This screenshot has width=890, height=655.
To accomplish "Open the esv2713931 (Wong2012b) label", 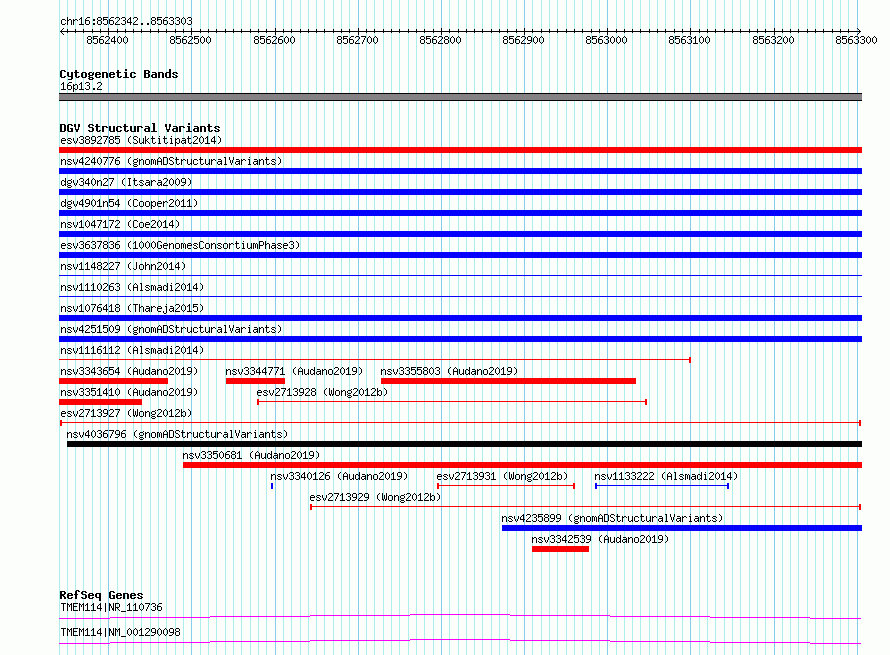I will click(x=502, y=476).
